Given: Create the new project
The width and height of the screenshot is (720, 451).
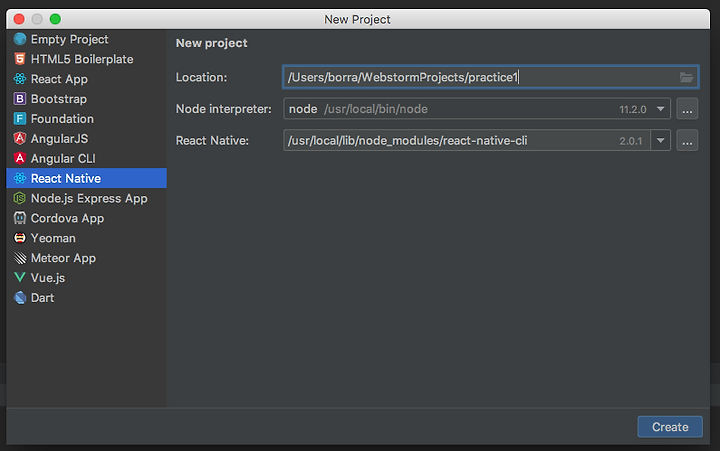Looking at the screenshot, I should [669, 427].
